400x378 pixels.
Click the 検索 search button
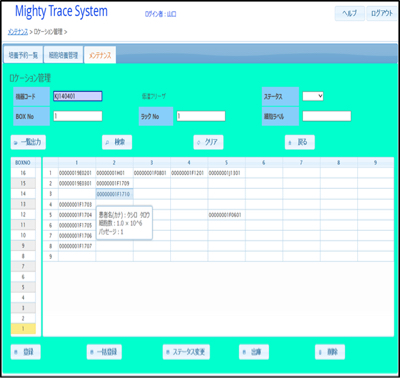click(117, 142)
